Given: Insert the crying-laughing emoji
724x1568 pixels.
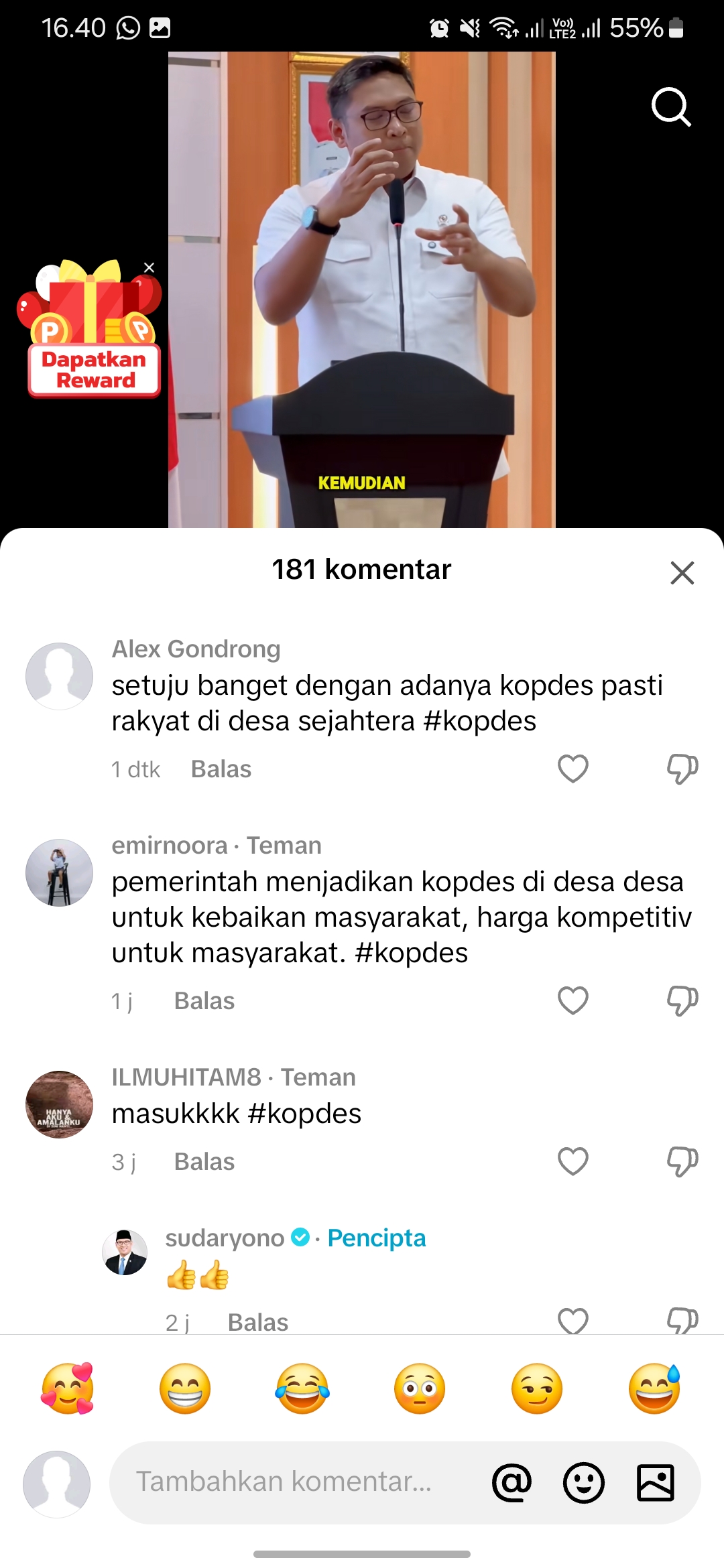Looking at the screenshot, I should pyautogui.click(x=302, y=1388).
